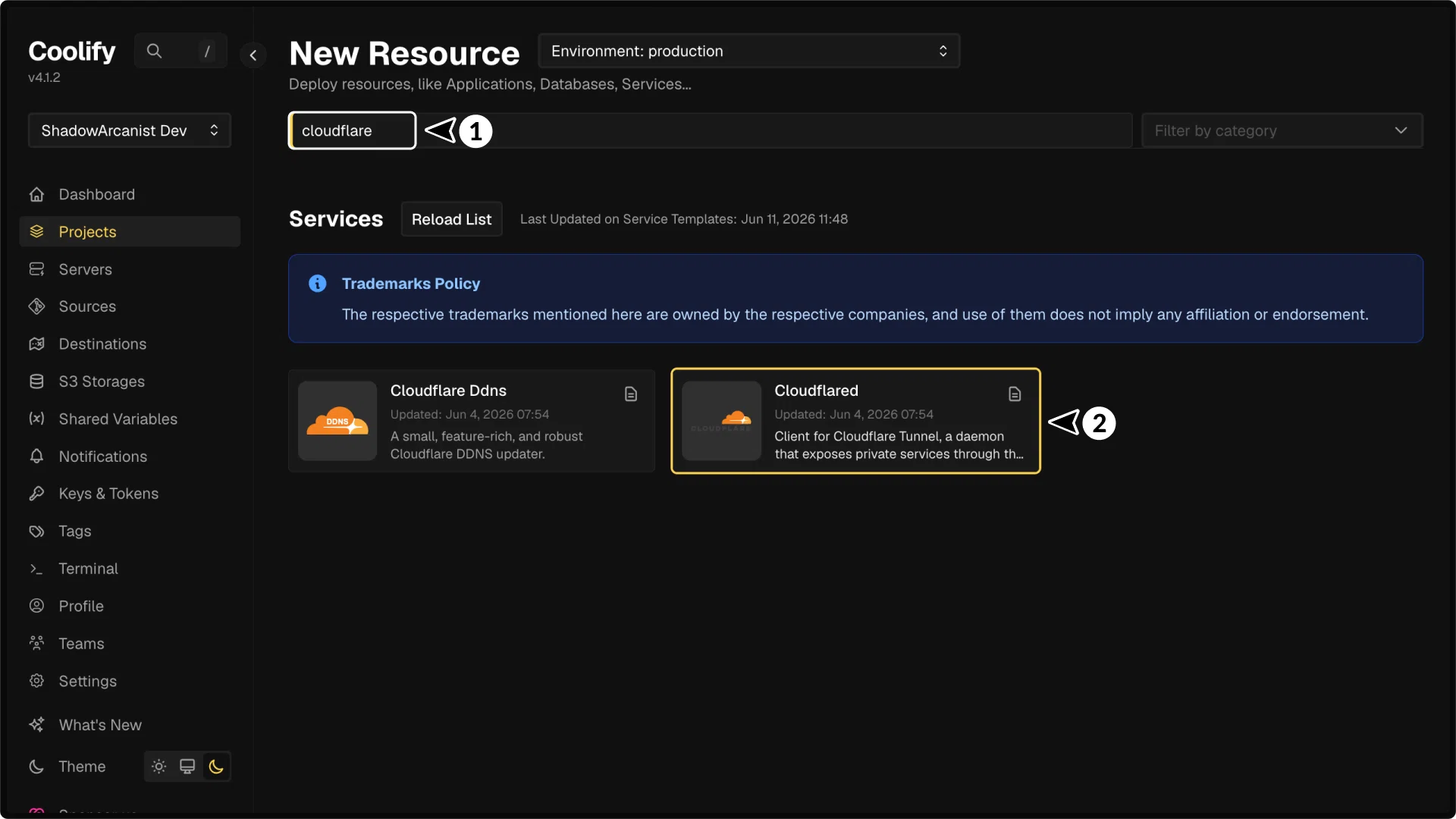Navigate to Sources
Viewport: 1456px width, 819px height.
(130, 306)
